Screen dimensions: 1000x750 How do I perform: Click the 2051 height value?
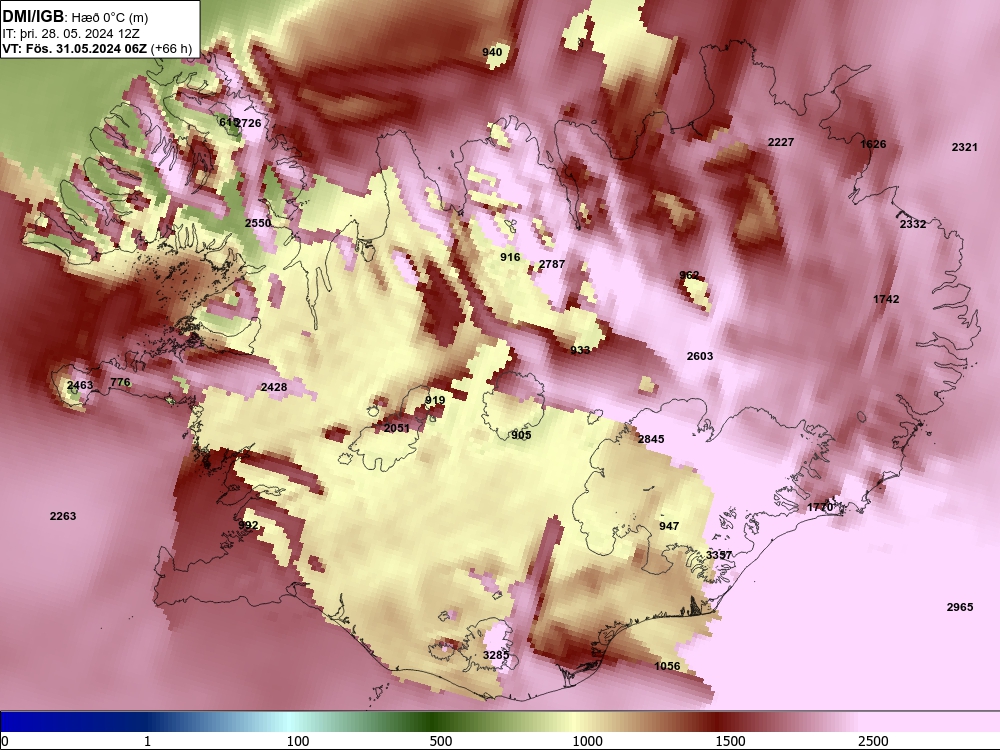coord(397,429)
